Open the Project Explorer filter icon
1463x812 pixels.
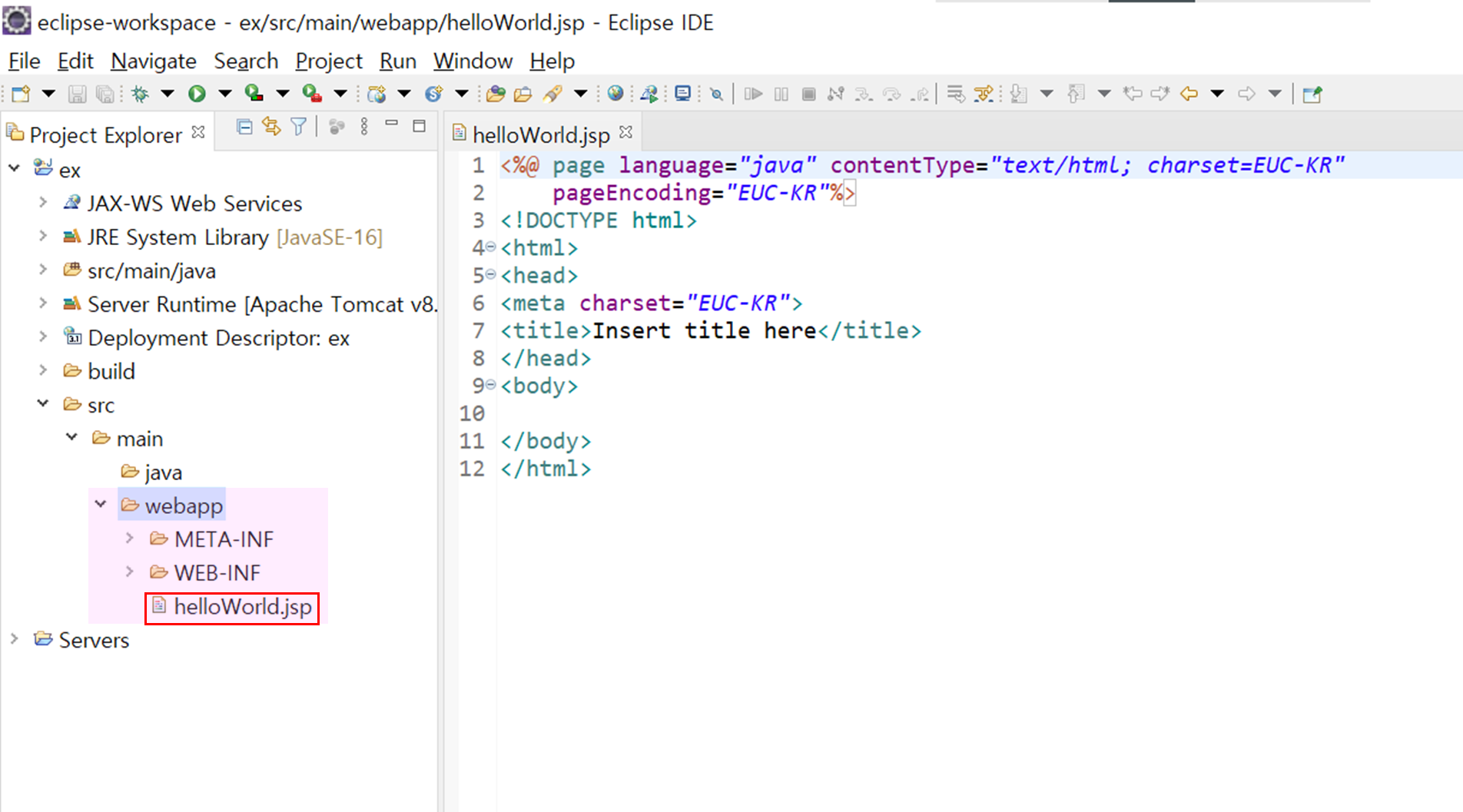click(x=299, y=126)
